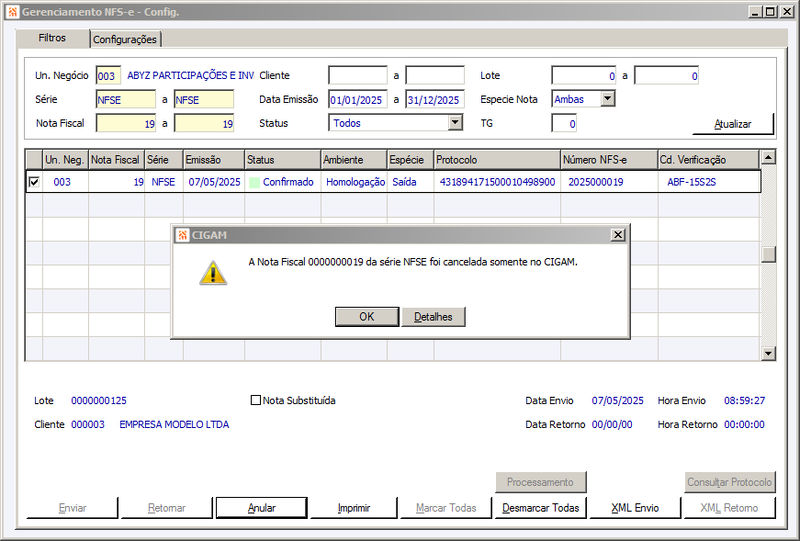Expand the Status dropdown showing Todos
This screenshot has width=800, height=541.
(x=455, y=122)
